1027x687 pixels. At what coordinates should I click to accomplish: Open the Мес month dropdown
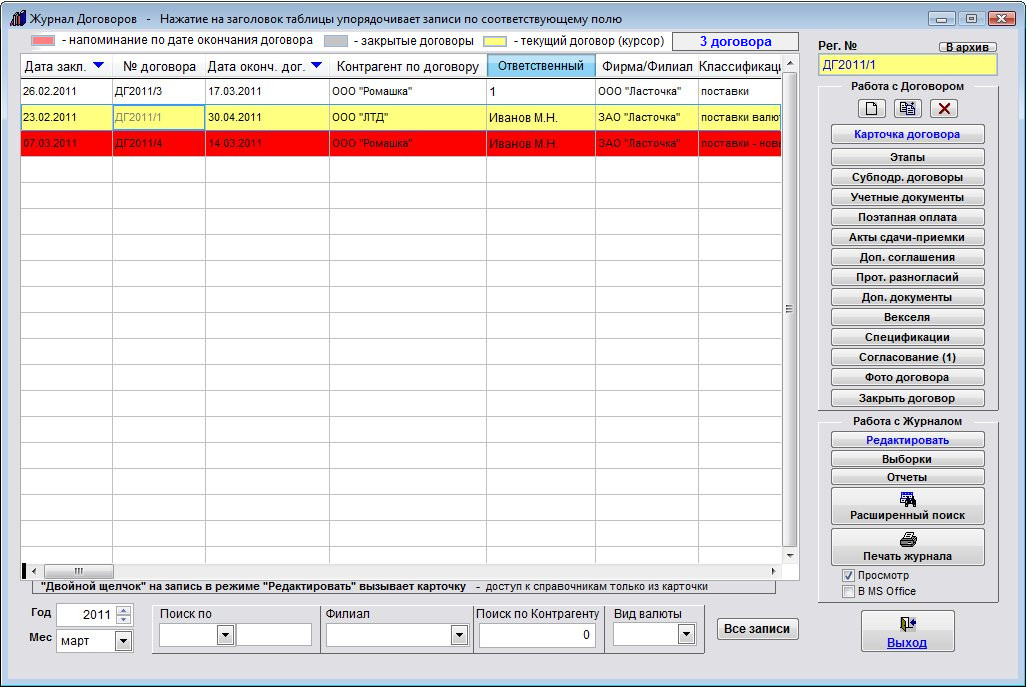124,640
